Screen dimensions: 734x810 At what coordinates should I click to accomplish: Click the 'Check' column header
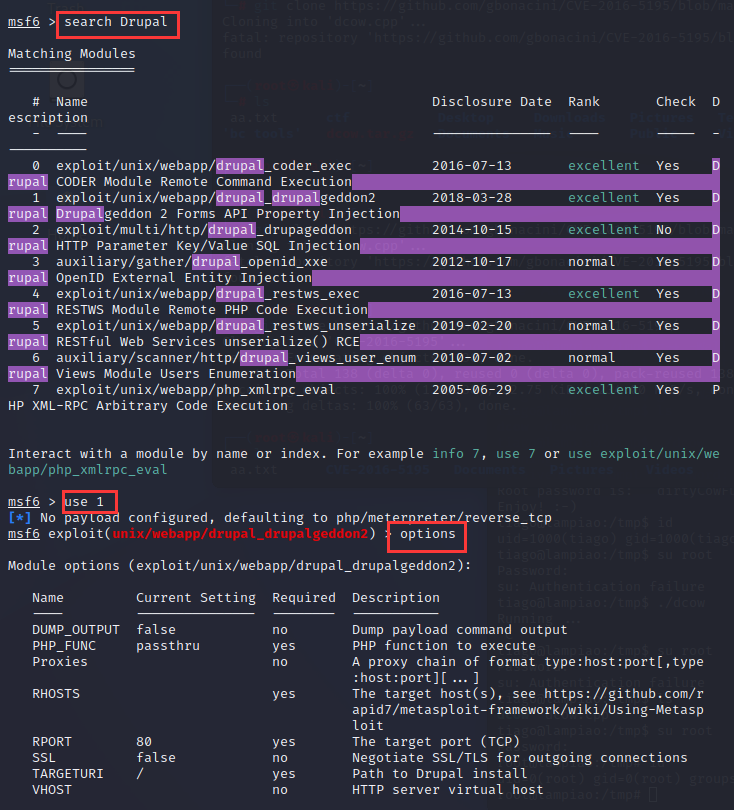click(x=676, y=102)
